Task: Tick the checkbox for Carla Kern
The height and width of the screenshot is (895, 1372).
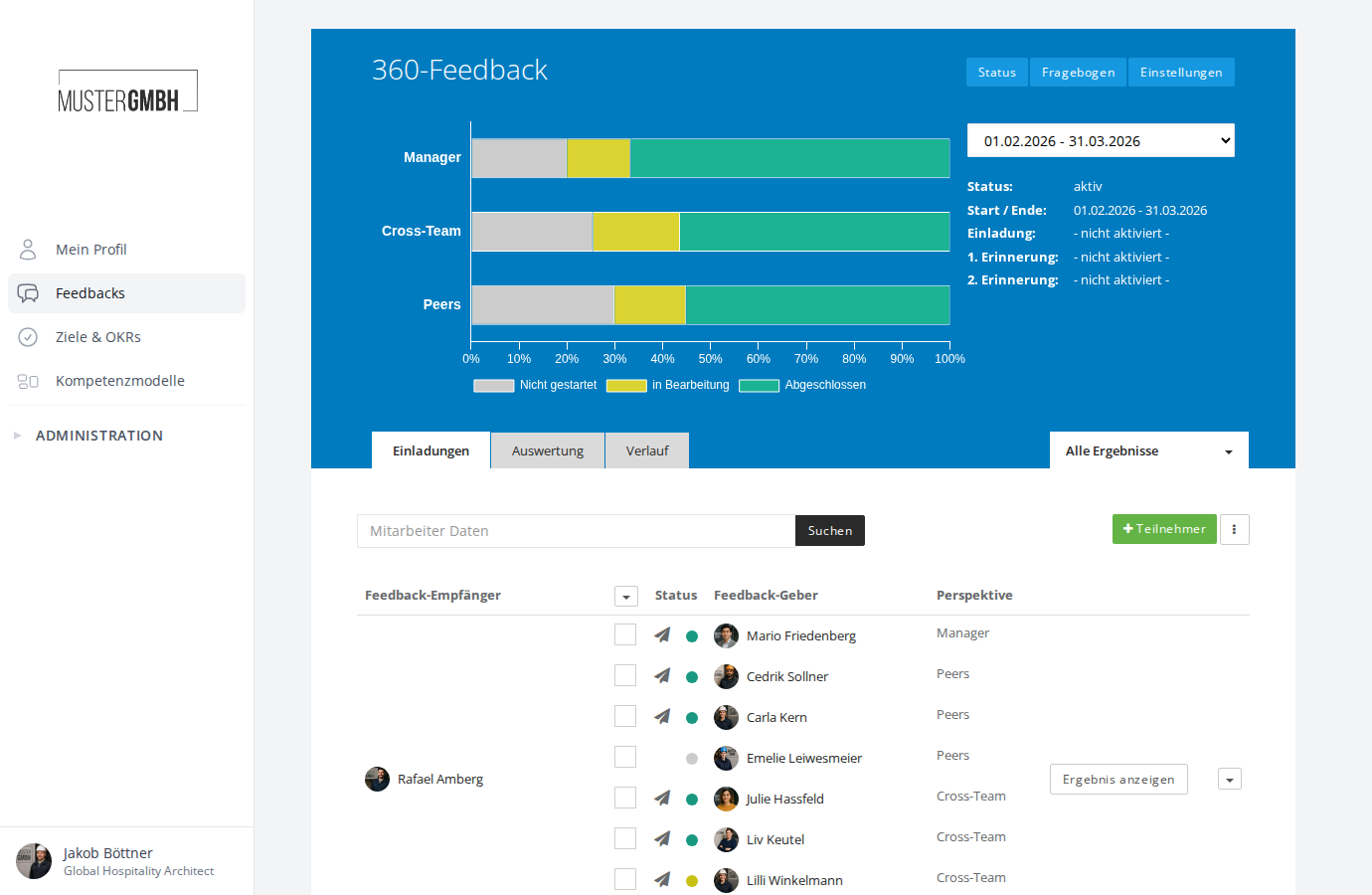Action: [x=625, y=716]
